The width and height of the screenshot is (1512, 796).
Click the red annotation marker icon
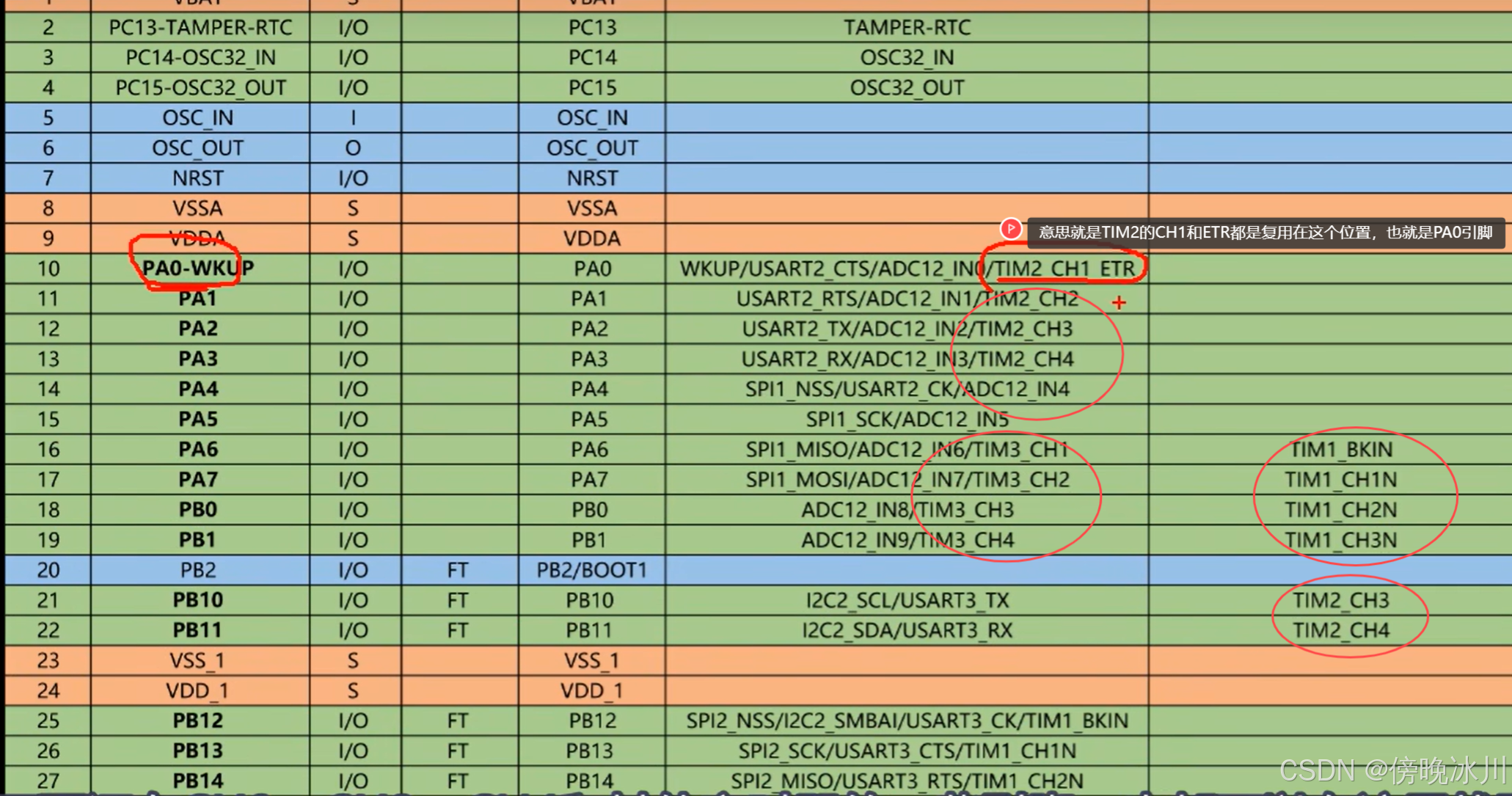[x=1011, y=229]
